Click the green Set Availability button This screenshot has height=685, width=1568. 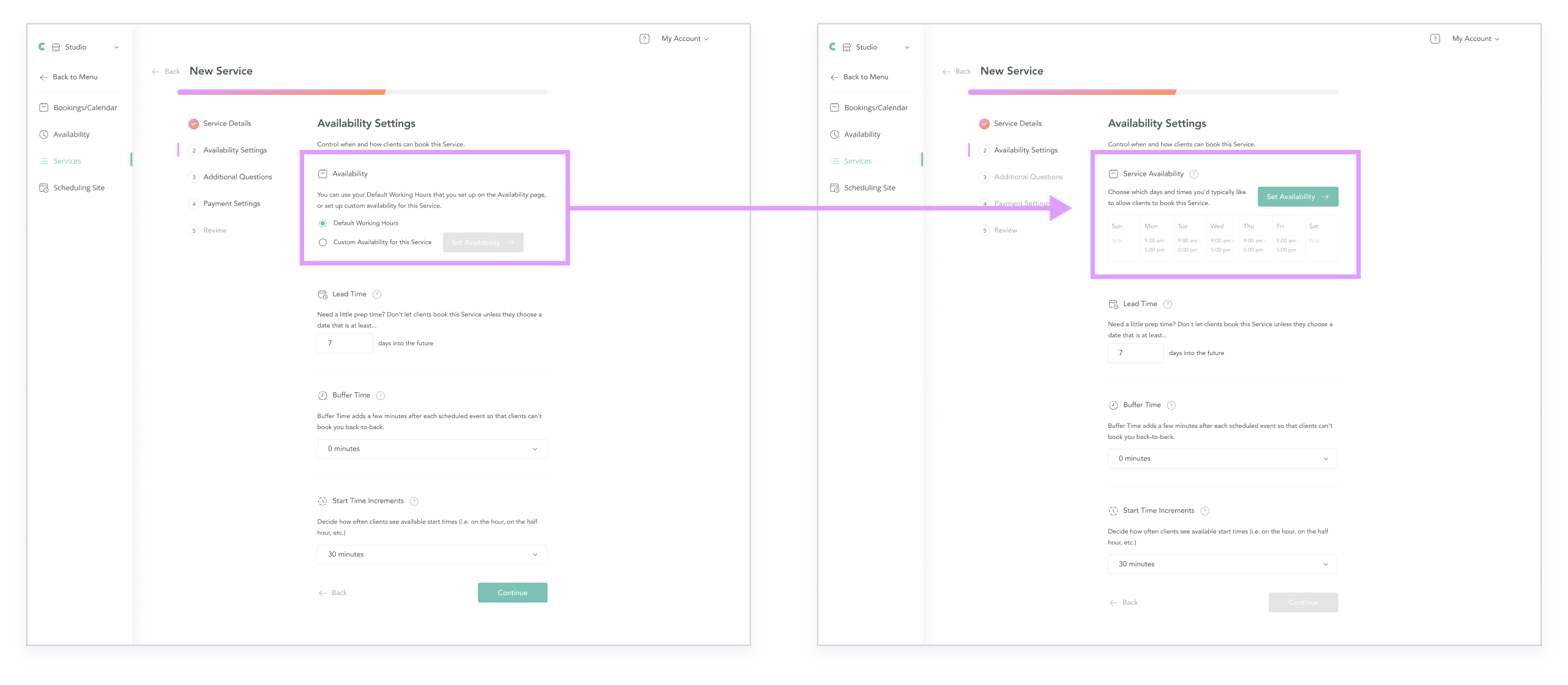[1297, 197]
